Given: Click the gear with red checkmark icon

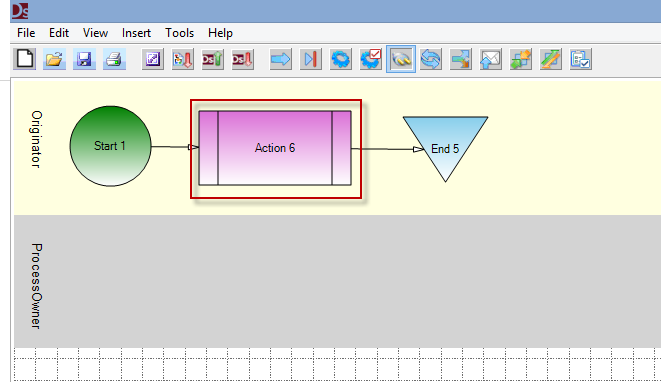Looking at the screenshot, I should tap(371, 59).
